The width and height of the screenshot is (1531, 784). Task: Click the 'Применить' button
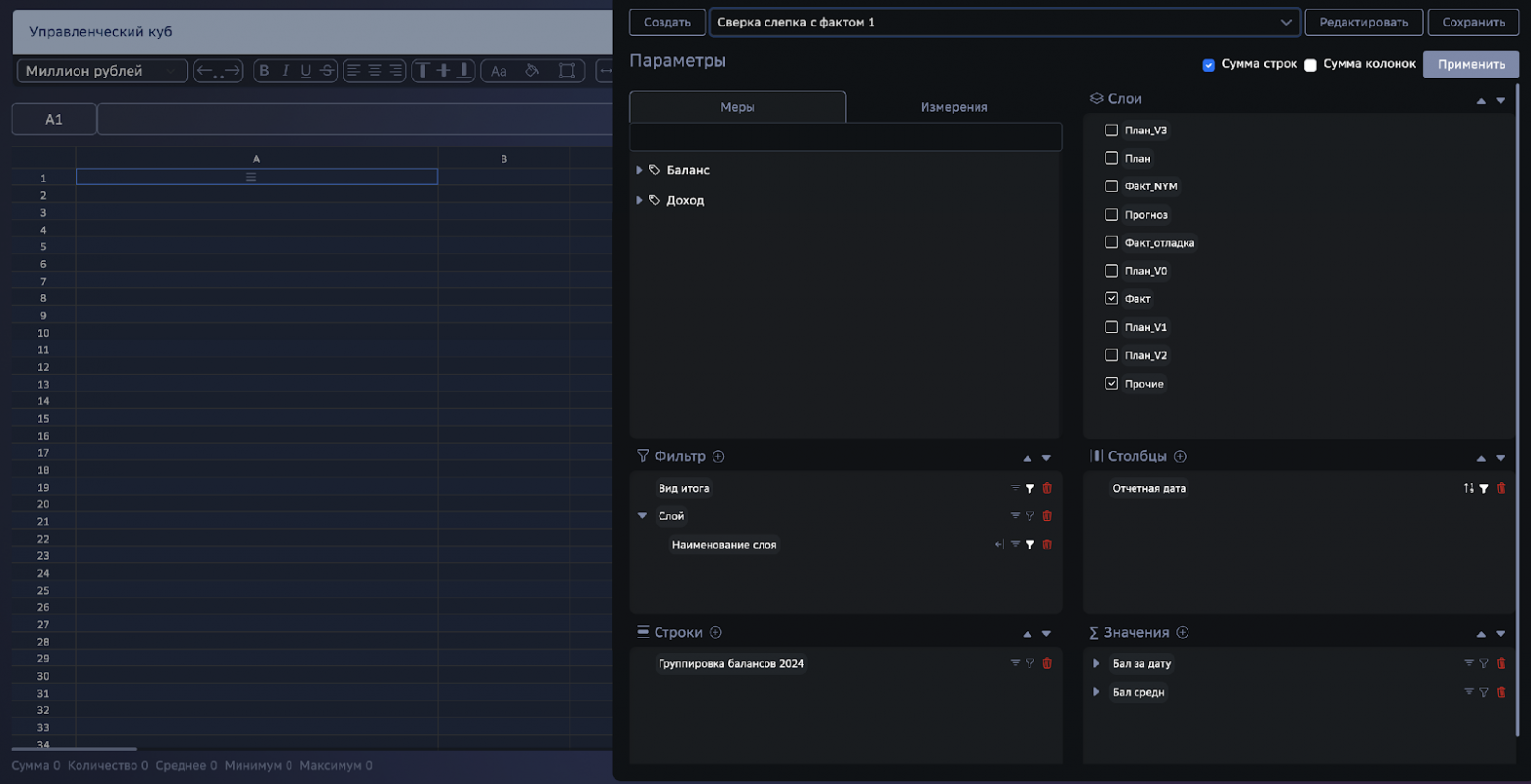1470,64
